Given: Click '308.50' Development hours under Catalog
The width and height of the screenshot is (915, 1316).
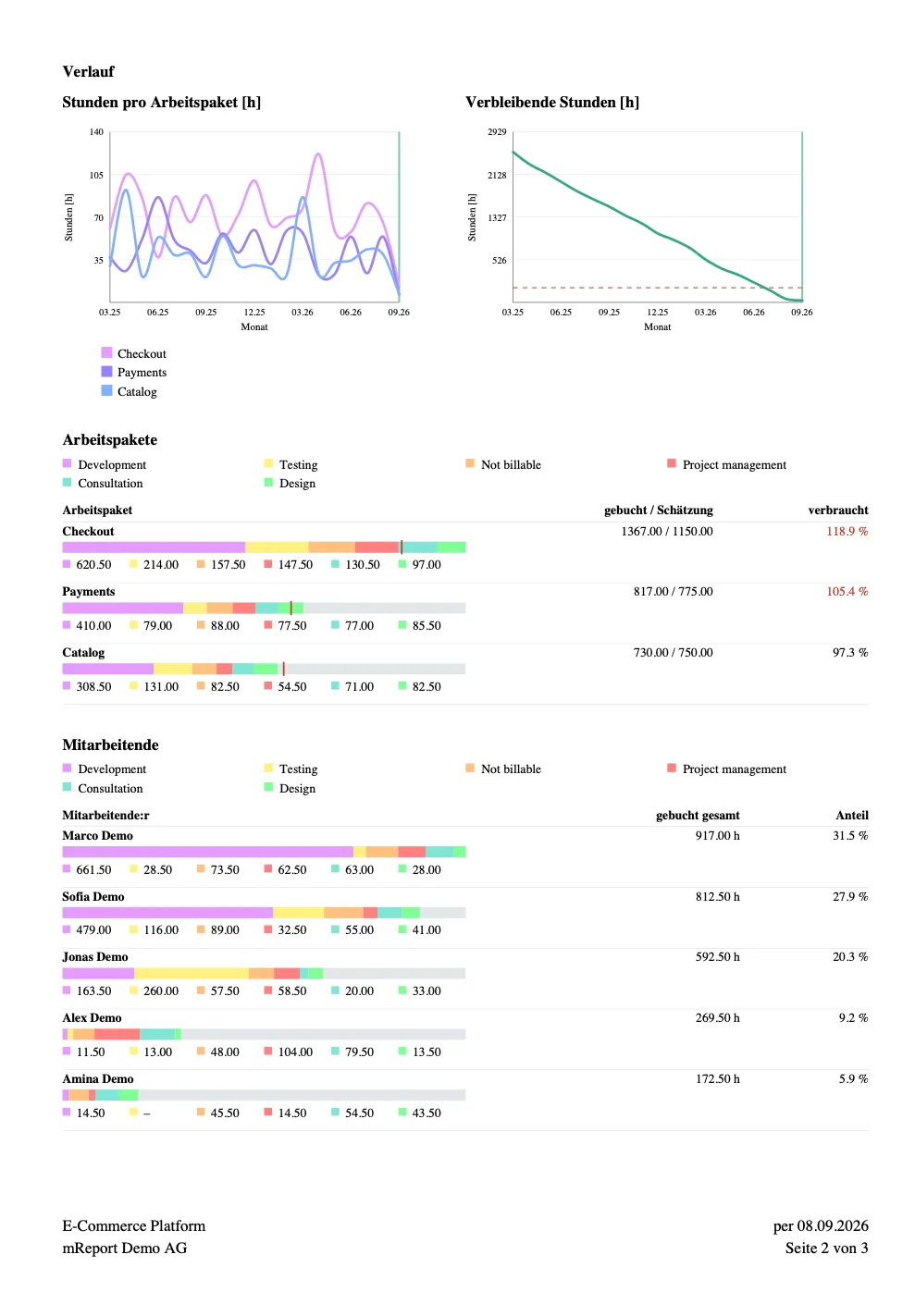Looking at the screenshot, I should (93, 686).
